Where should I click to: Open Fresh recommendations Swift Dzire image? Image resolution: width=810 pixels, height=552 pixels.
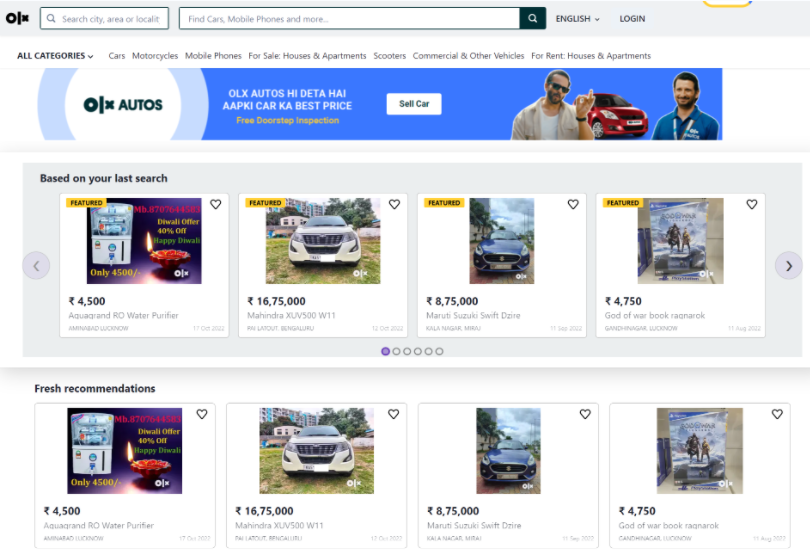pos(508,451)
